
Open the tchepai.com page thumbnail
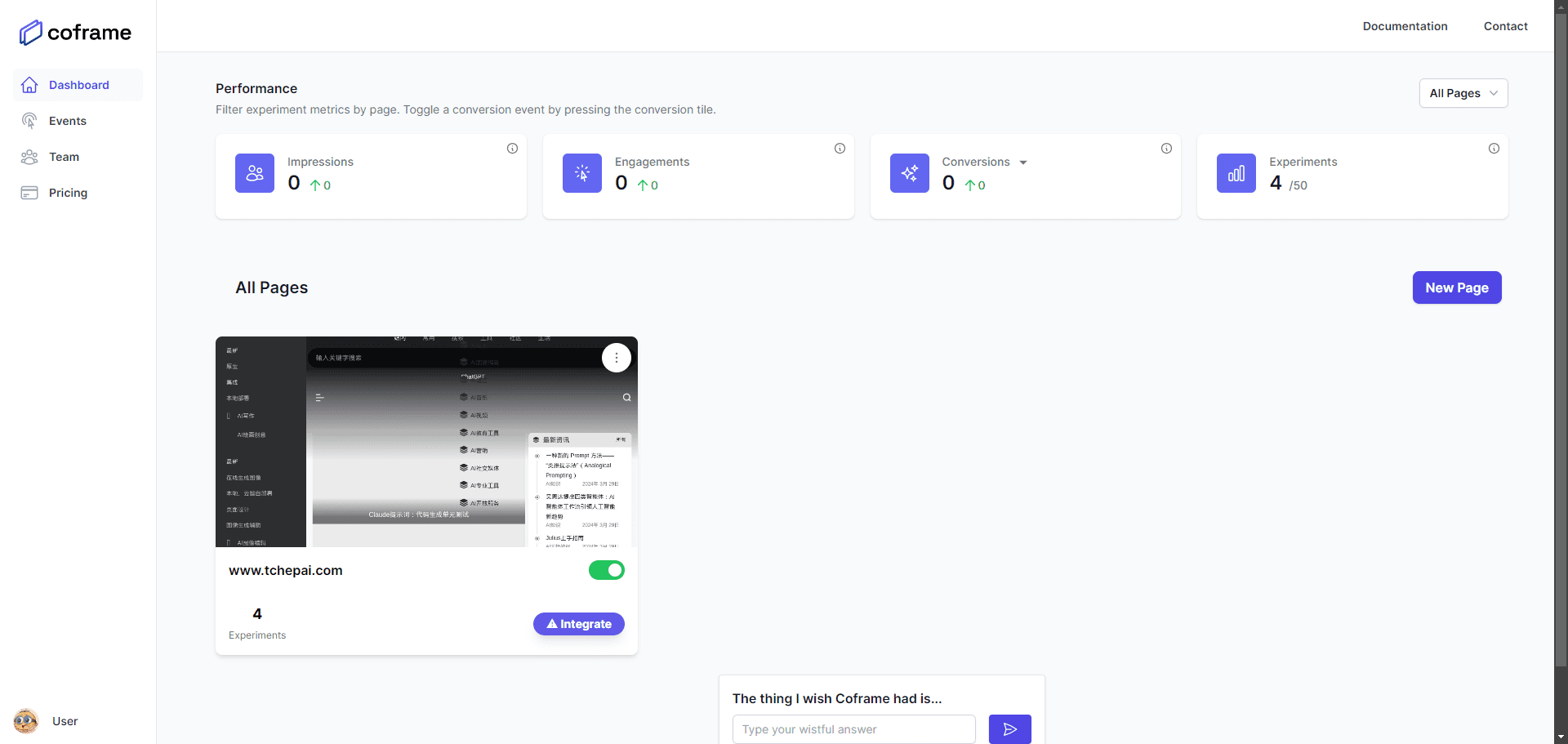tap(426, 442)
